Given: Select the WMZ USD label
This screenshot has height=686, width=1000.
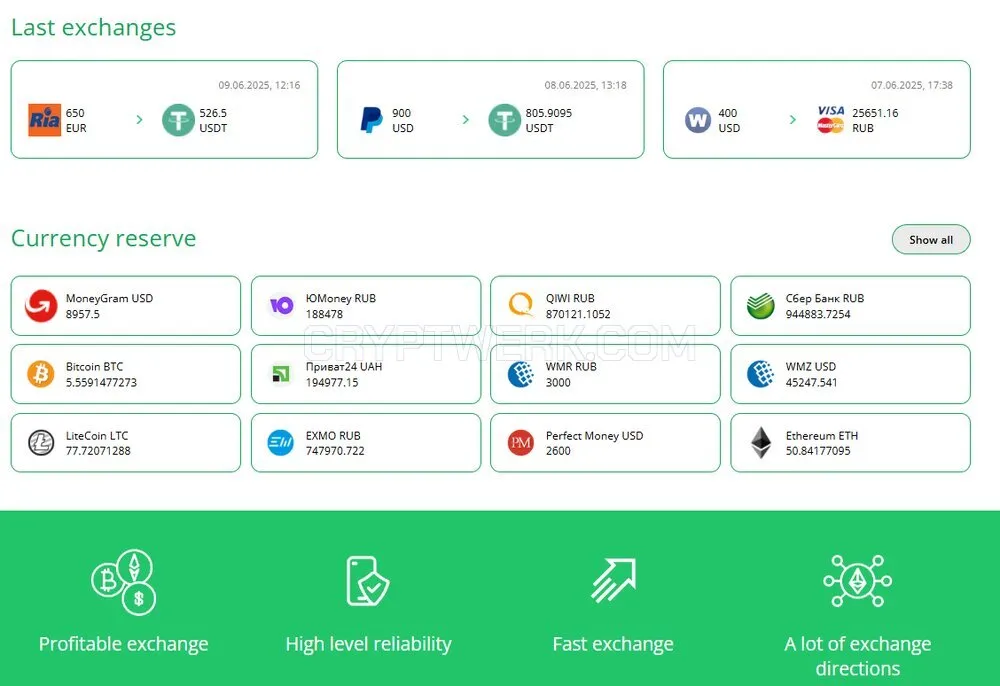Looking at the screenshot, I should 811,367.
